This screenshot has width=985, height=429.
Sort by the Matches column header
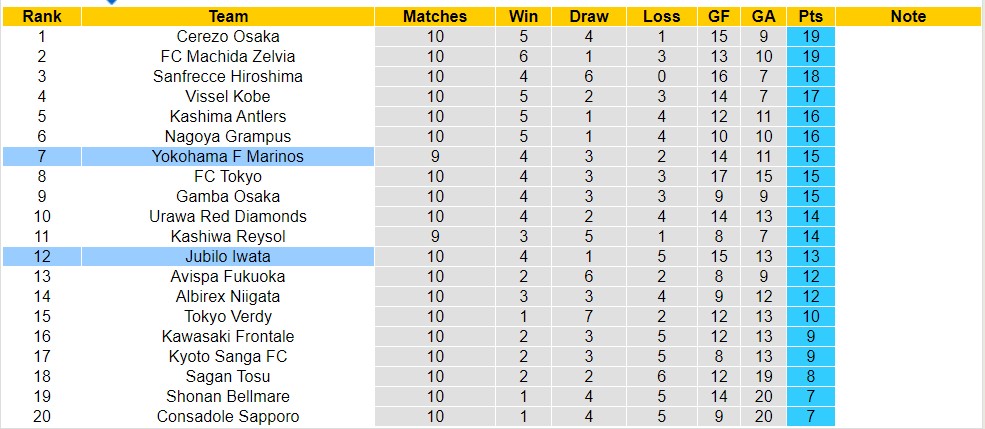pyautogui.click(x=435, y=16)
